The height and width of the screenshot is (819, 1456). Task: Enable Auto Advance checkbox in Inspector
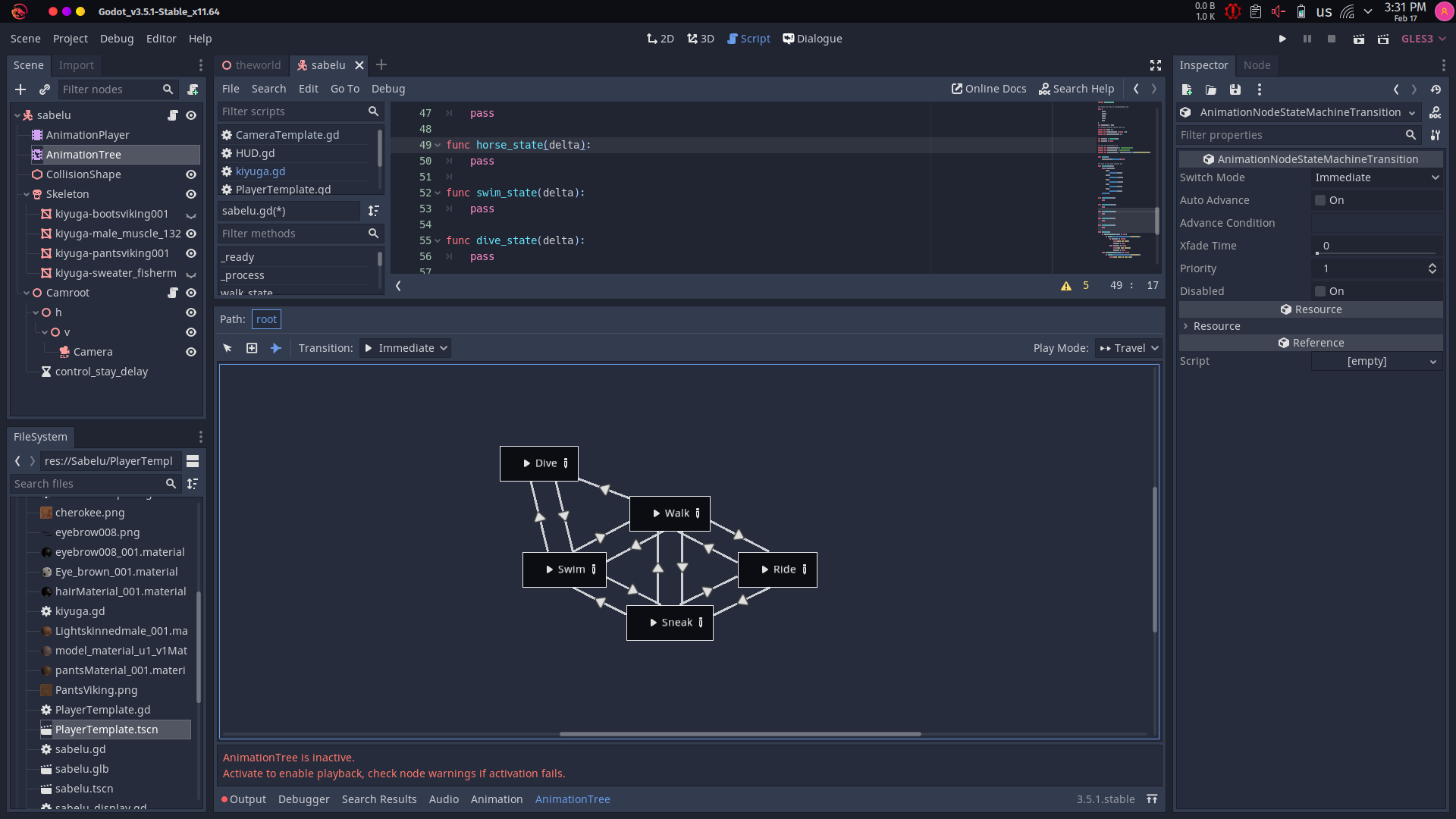click(x=1320, y=199)
